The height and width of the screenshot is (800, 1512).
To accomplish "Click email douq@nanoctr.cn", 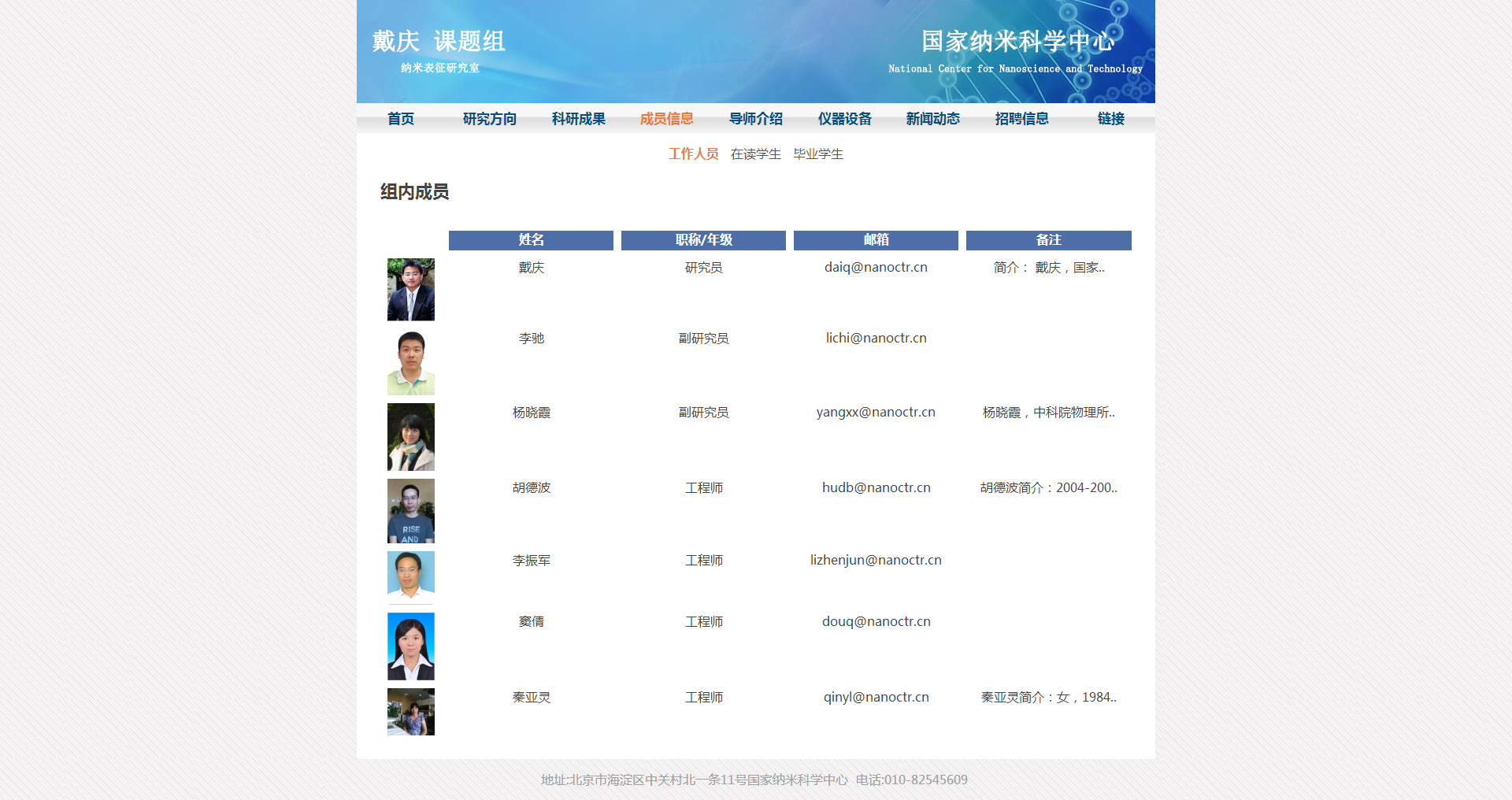I will click(x=876, y=622).
